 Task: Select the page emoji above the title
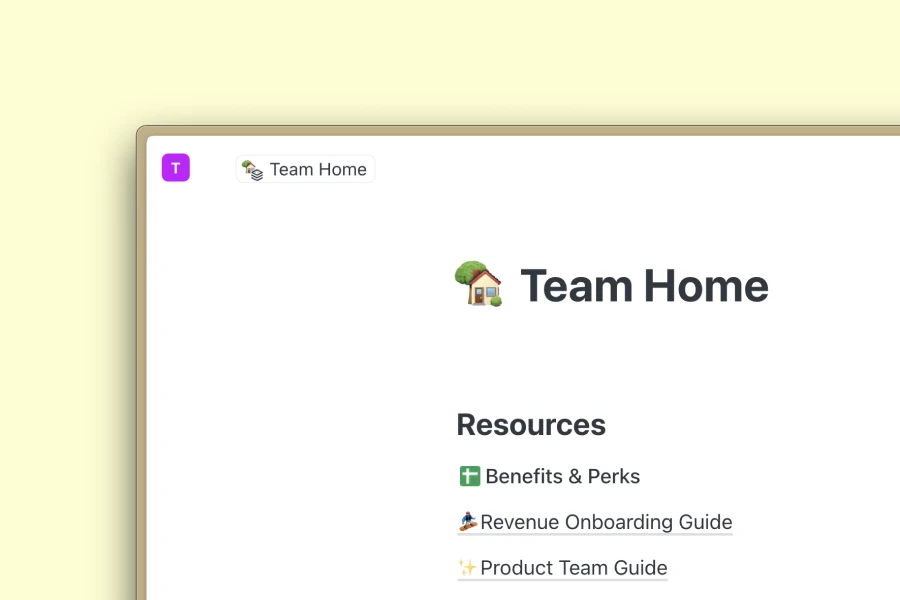478,285
